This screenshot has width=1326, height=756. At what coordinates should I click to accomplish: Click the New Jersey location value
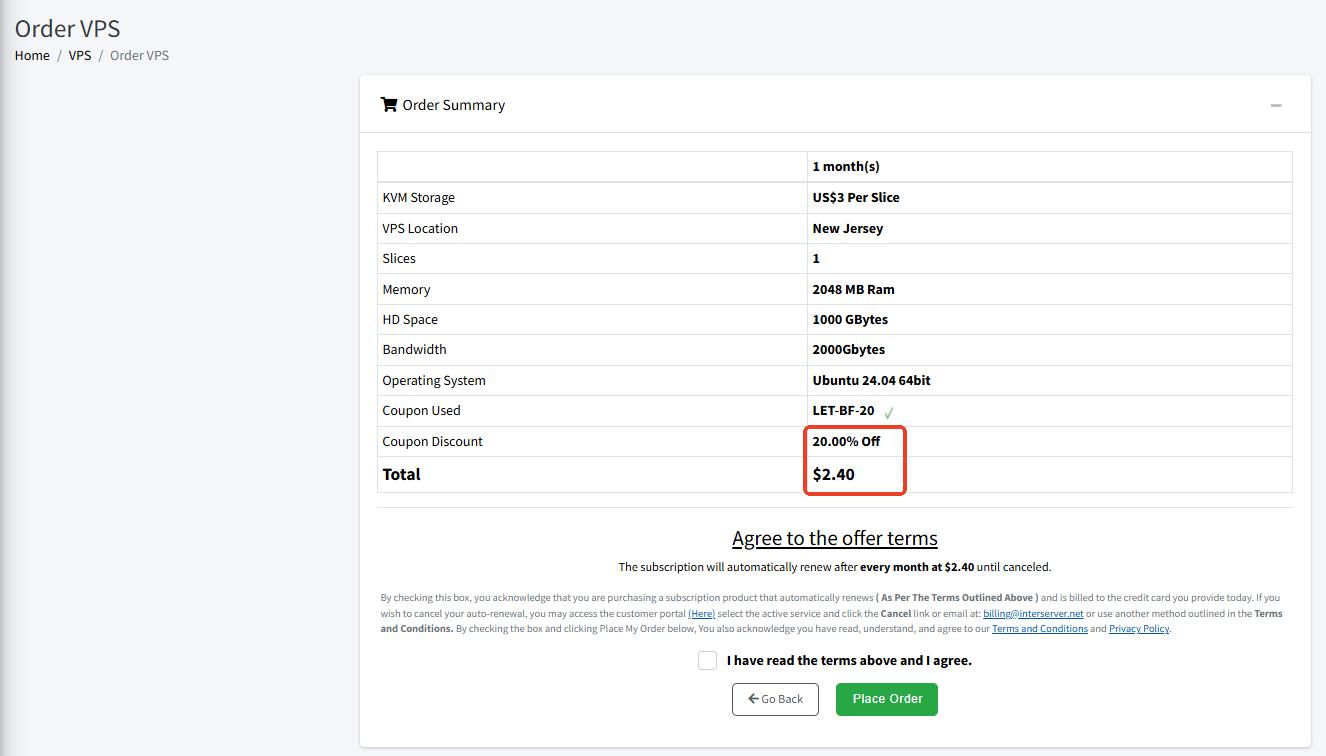pyautogui.click(x=847, y=228)
